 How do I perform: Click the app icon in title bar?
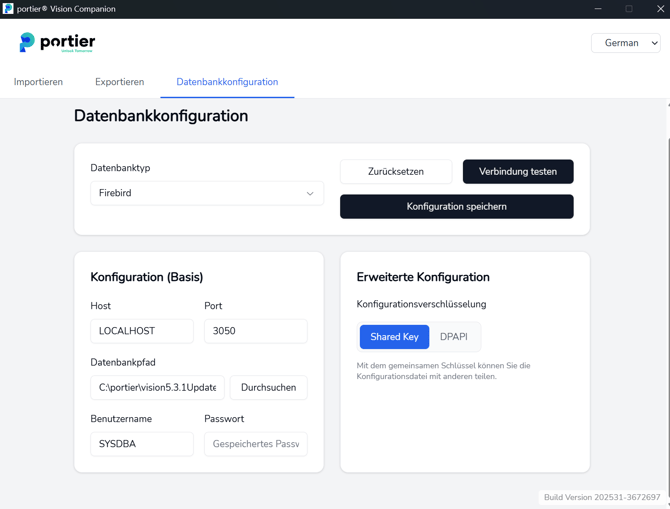pos(8,9)
